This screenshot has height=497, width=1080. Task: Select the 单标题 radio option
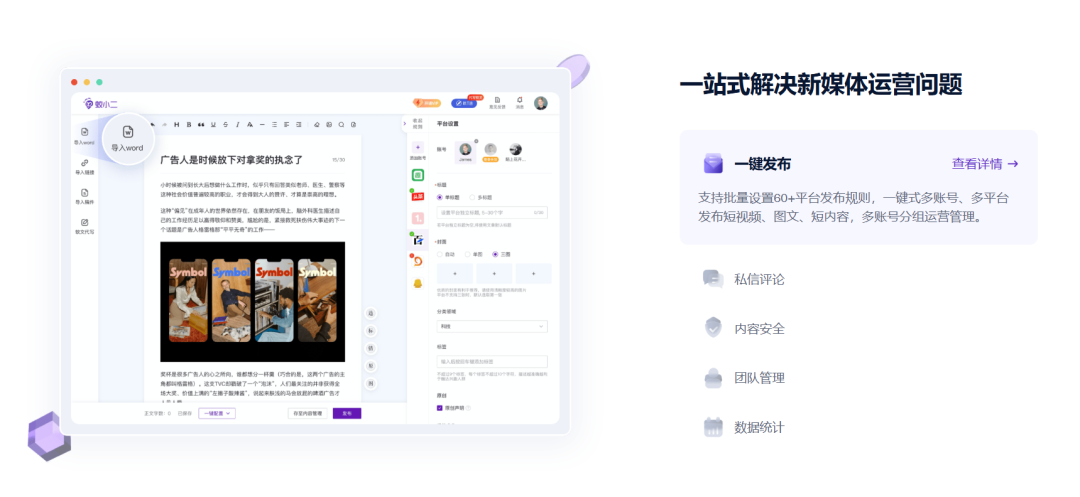click(x=438, y=197)
